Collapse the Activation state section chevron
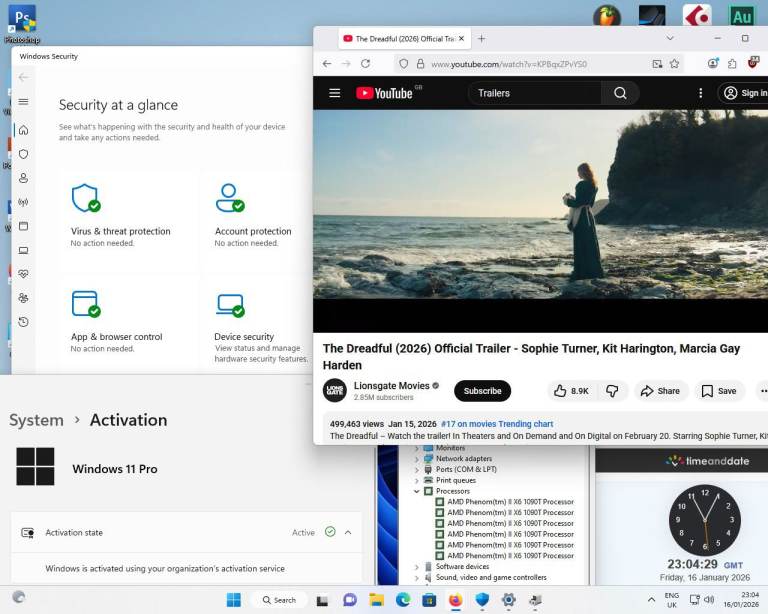This screenshot has width=768, height=614. tap(348, 533)
